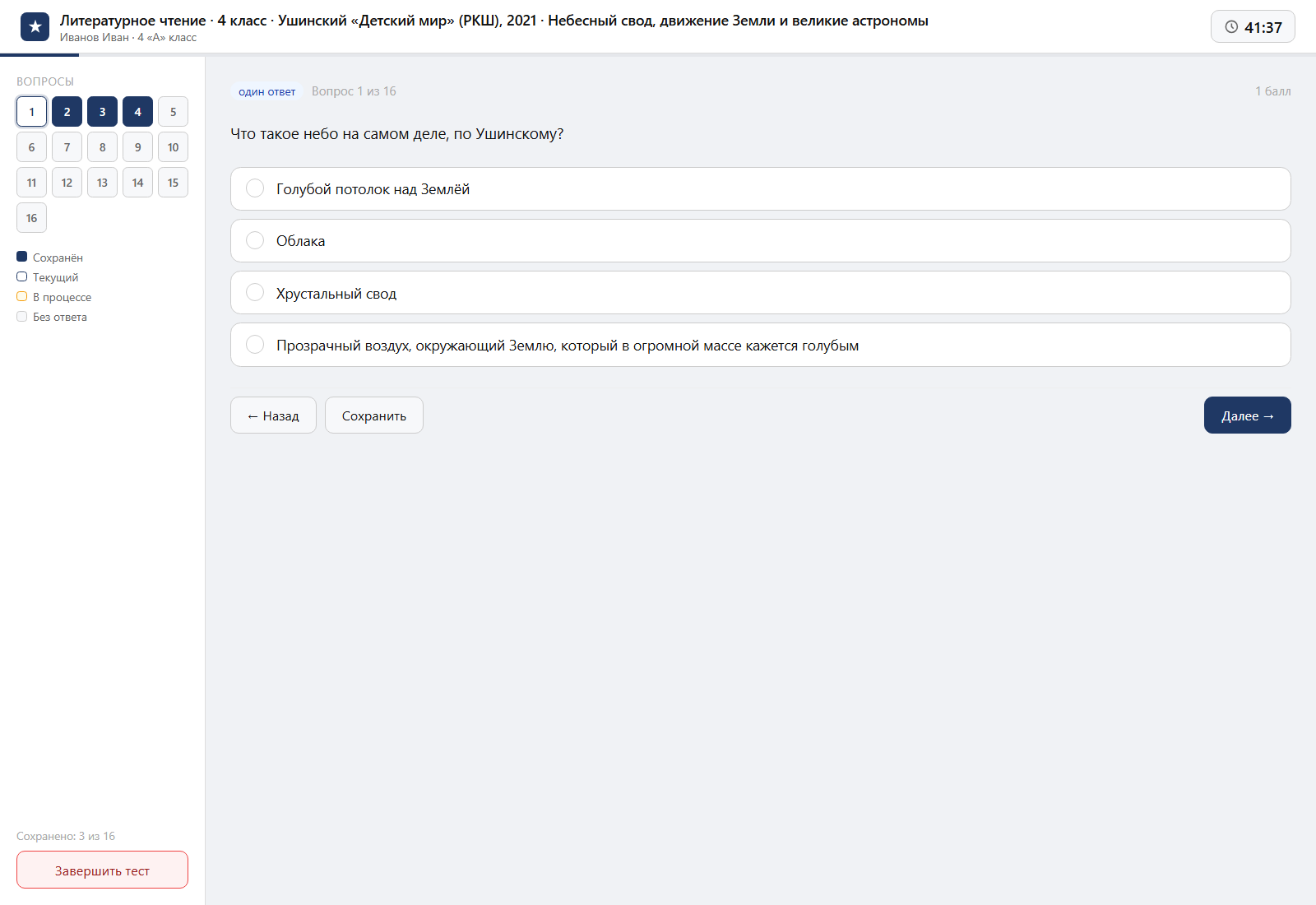Select the answer 'Голубой потолок над Землёй'
Image resolution: width=1316 pixels, height=905 pixels.
click(760, 188)
